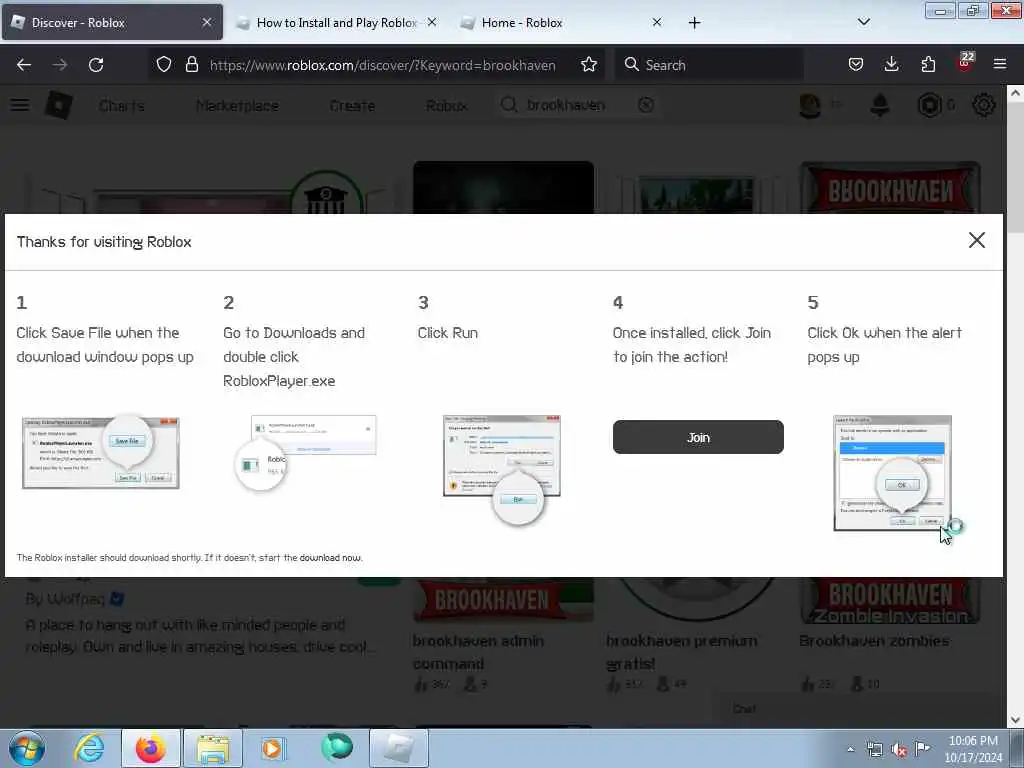This screenshot has width=1024, height=768.
Task: Click the Roblox logo icon
Action: point(58,105)
